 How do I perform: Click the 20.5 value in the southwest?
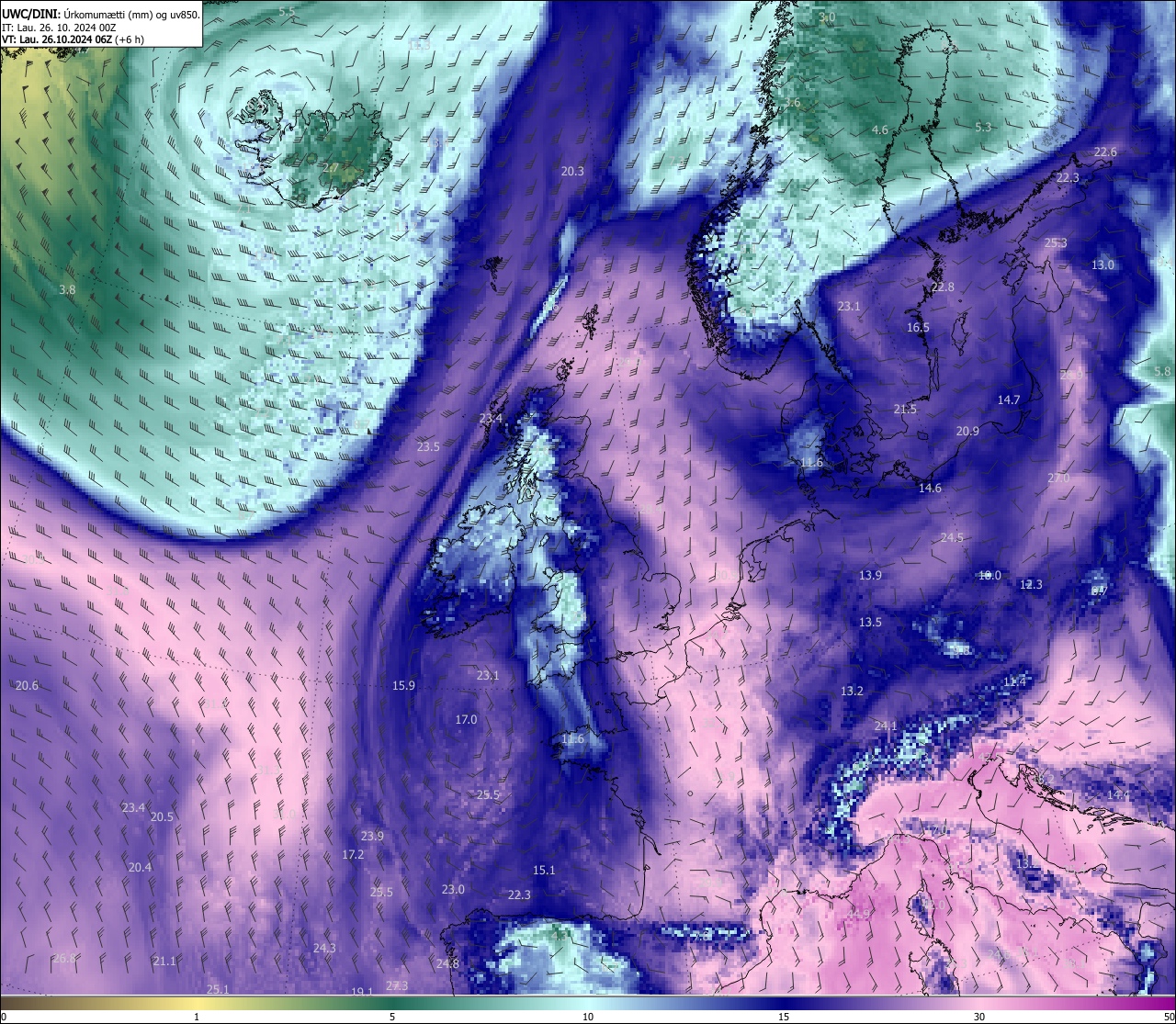[x=162, y=816]
